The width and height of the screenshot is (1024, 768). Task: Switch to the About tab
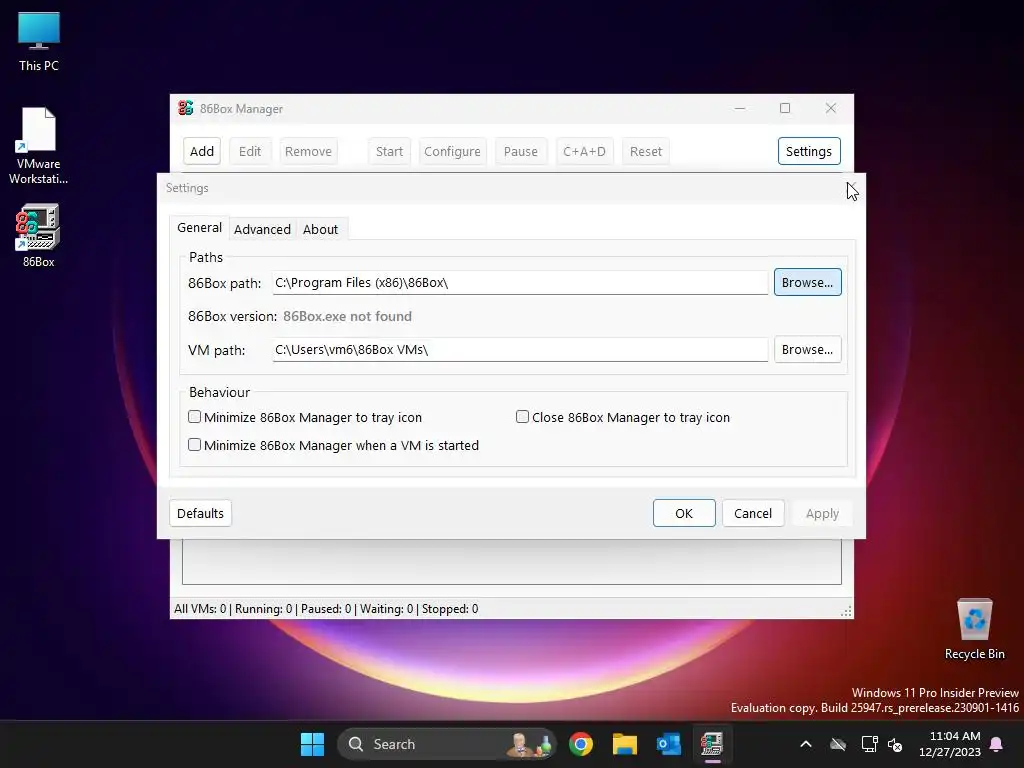tap(320, 229)
